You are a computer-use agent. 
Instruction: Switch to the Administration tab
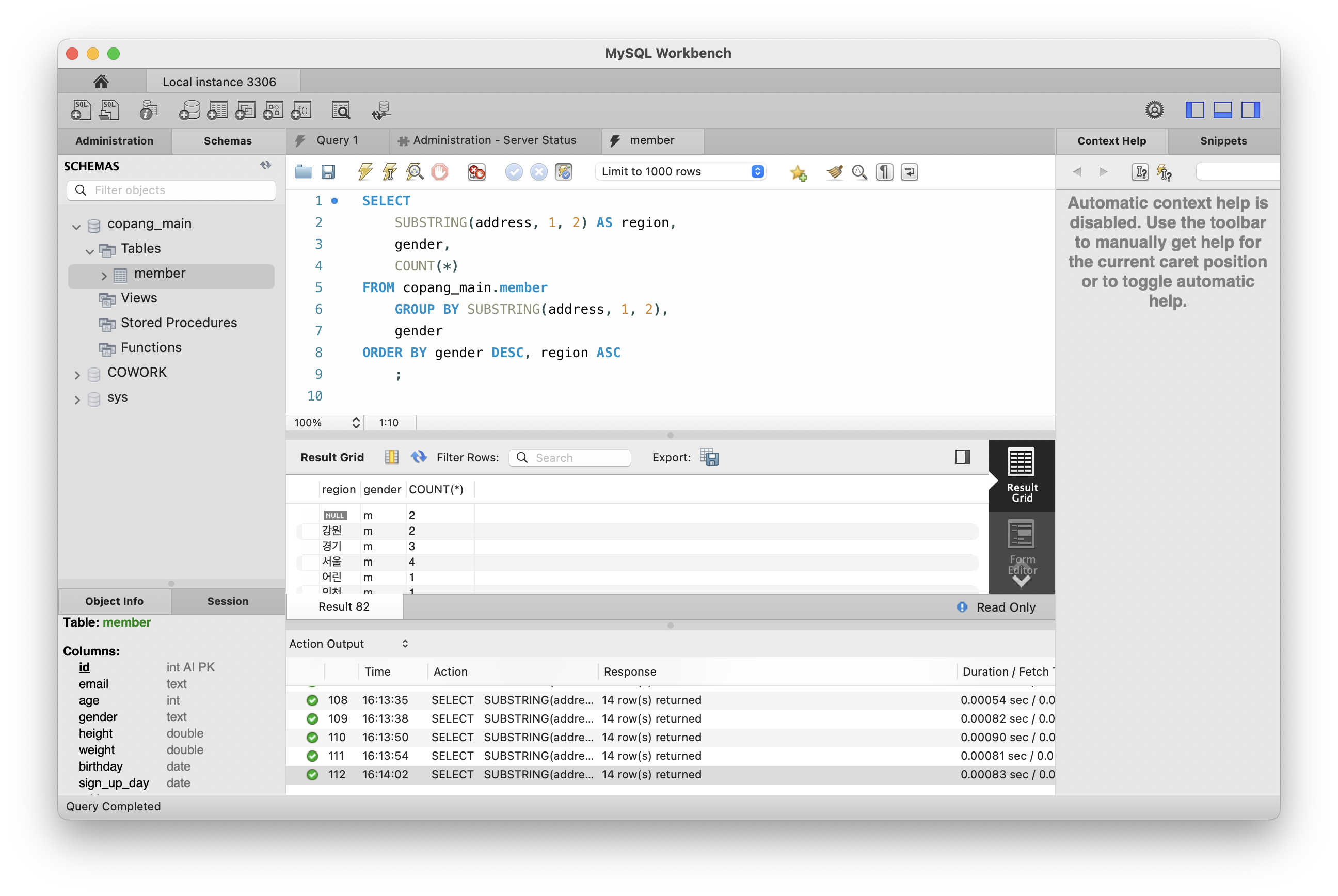(114, 140)
